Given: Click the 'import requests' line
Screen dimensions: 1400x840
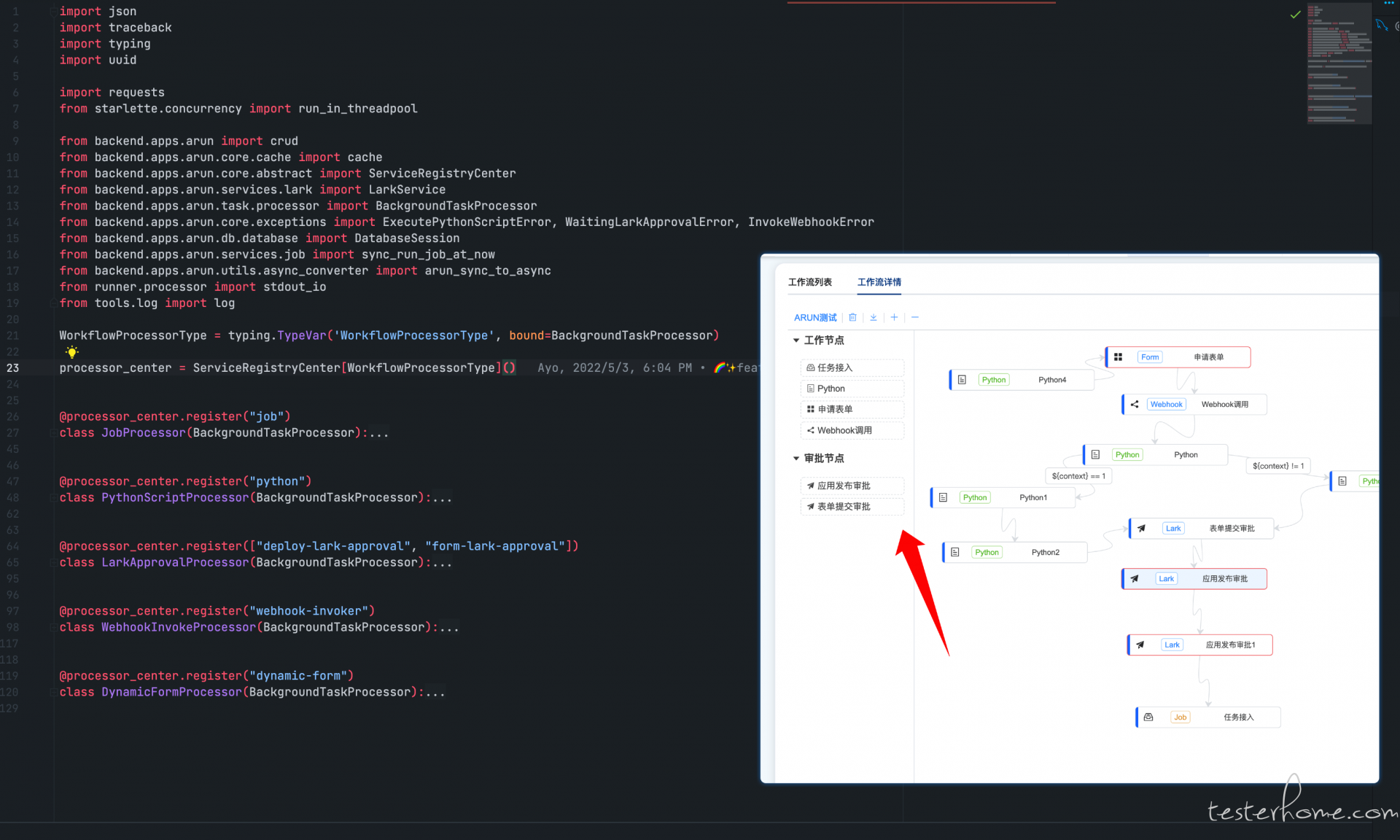Looking at the screenshot, I should click(112, 93).
